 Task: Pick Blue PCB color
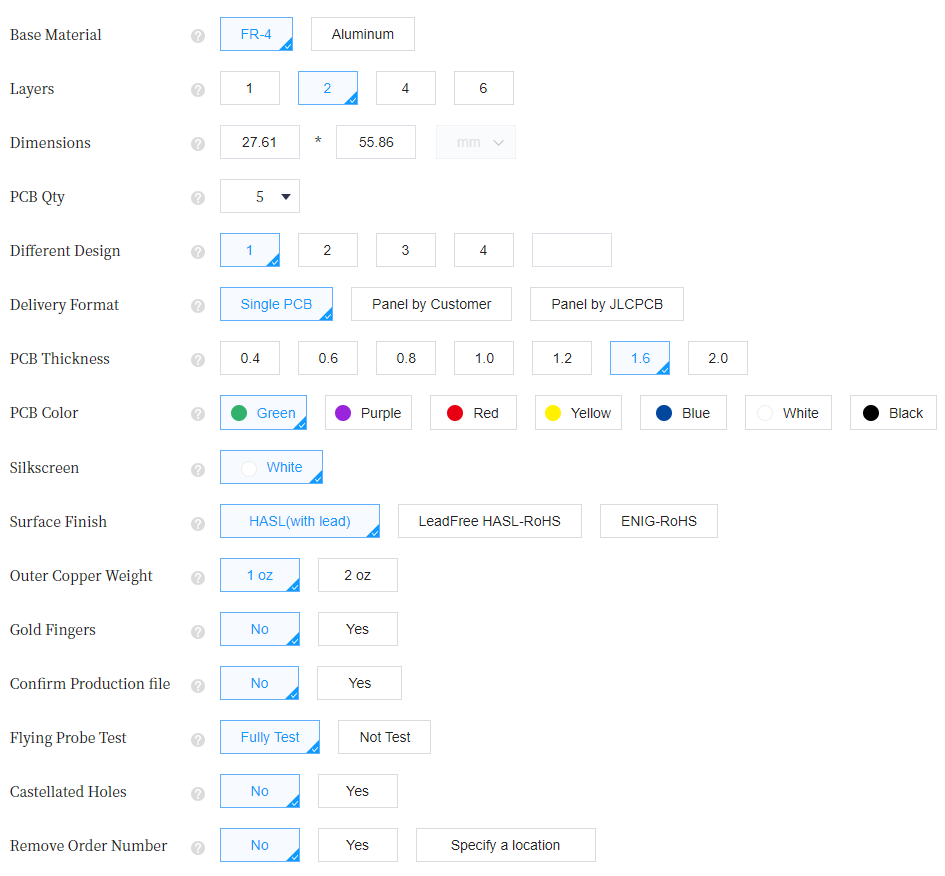pyautogui.click(x=683, y=413)
